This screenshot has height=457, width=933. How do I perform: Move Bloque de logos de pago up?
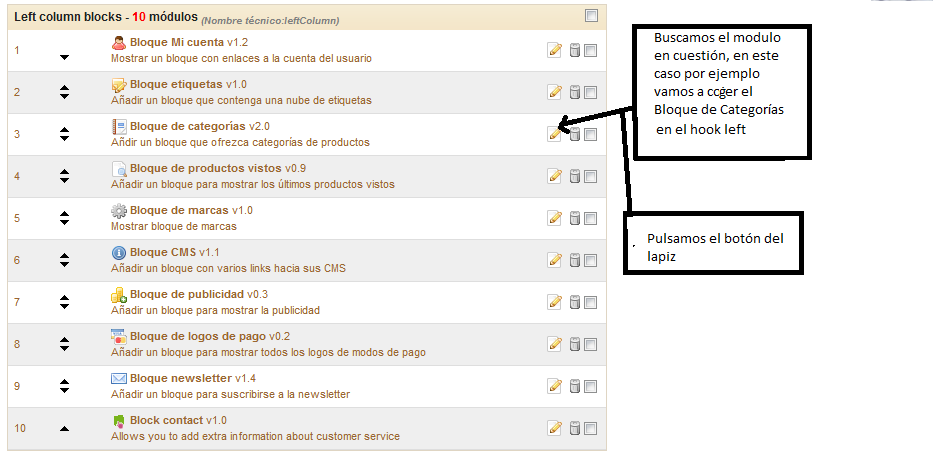click(x=65, y=340)
